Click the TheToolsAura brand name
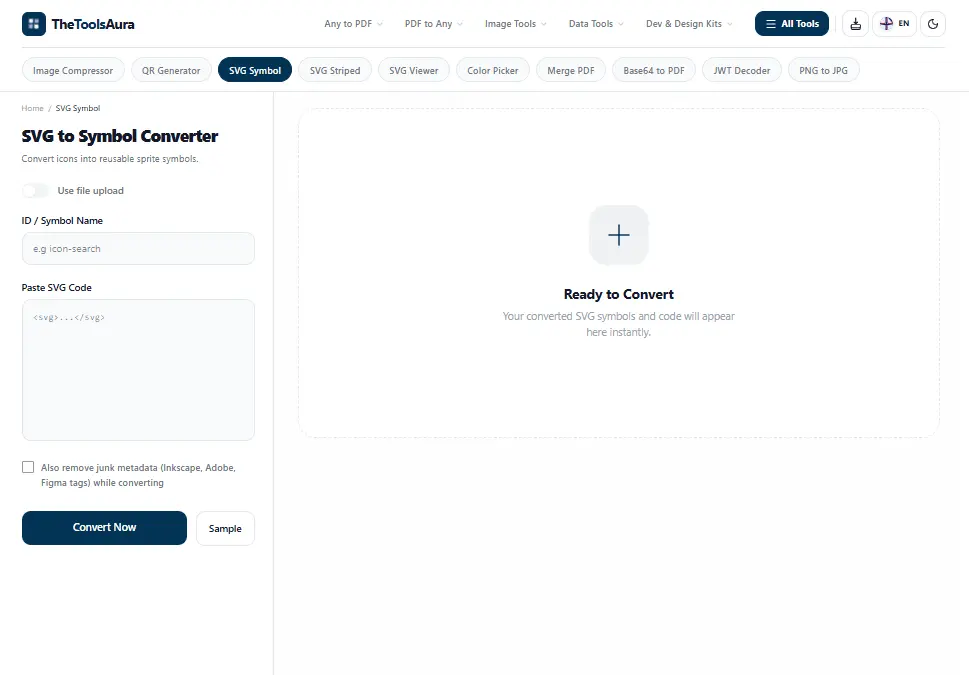Viewport: 969px width, 675px height. click(93, 24)
